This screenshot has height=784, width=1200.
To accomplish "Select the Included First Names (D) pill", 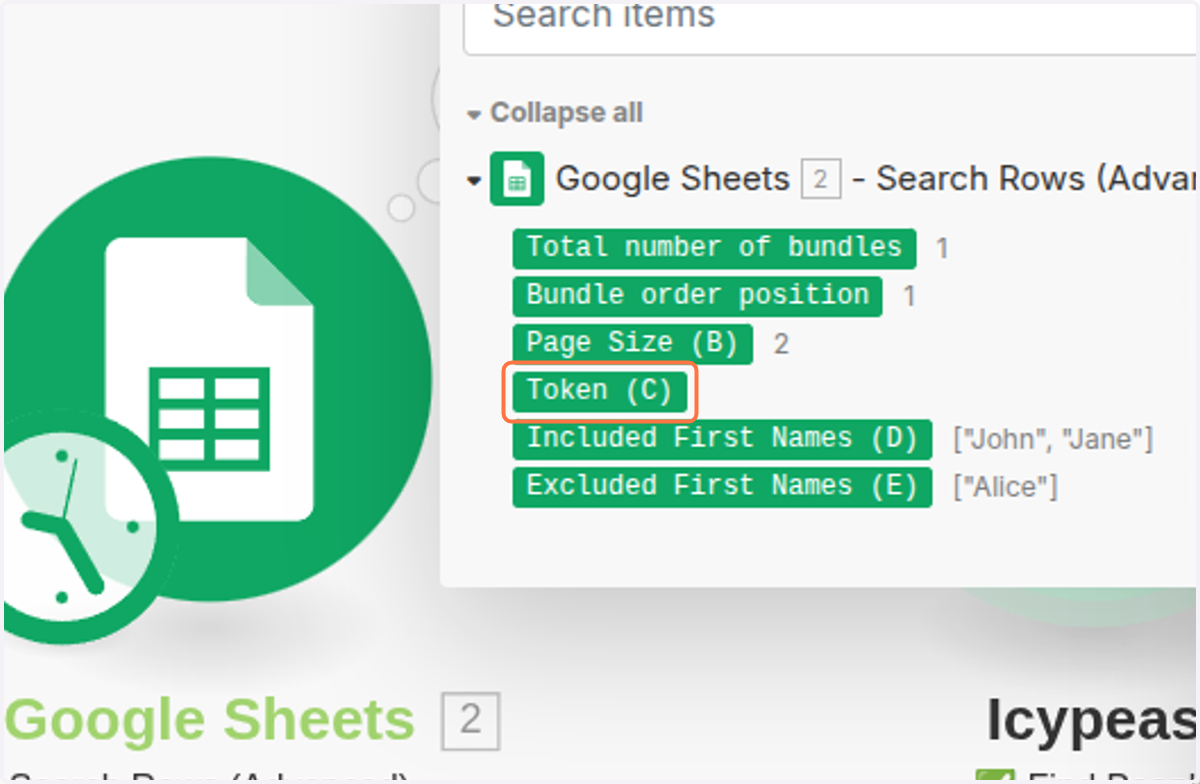I will [722, 438].
